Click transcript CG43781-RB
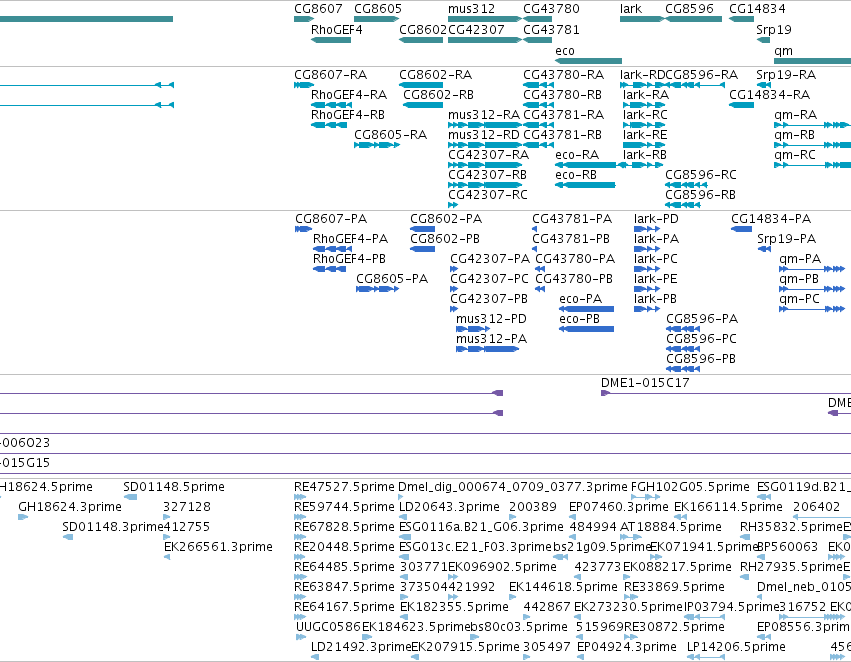Image resolution: width=851 pixels, height=662 pixels. 538,145
